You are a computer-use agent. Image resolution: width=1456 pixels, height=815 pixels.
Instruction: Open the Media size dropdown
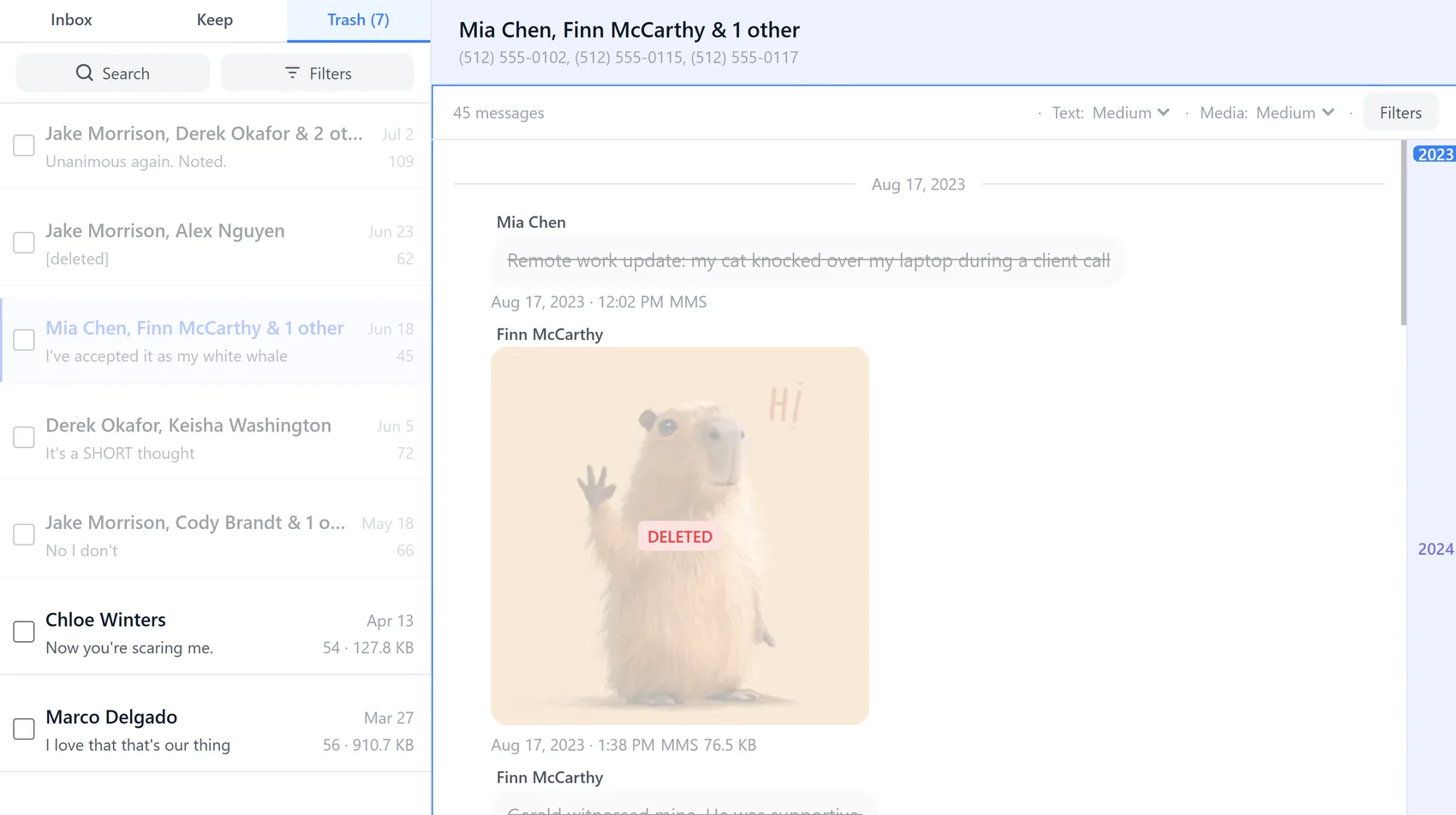coord(1295,113)
